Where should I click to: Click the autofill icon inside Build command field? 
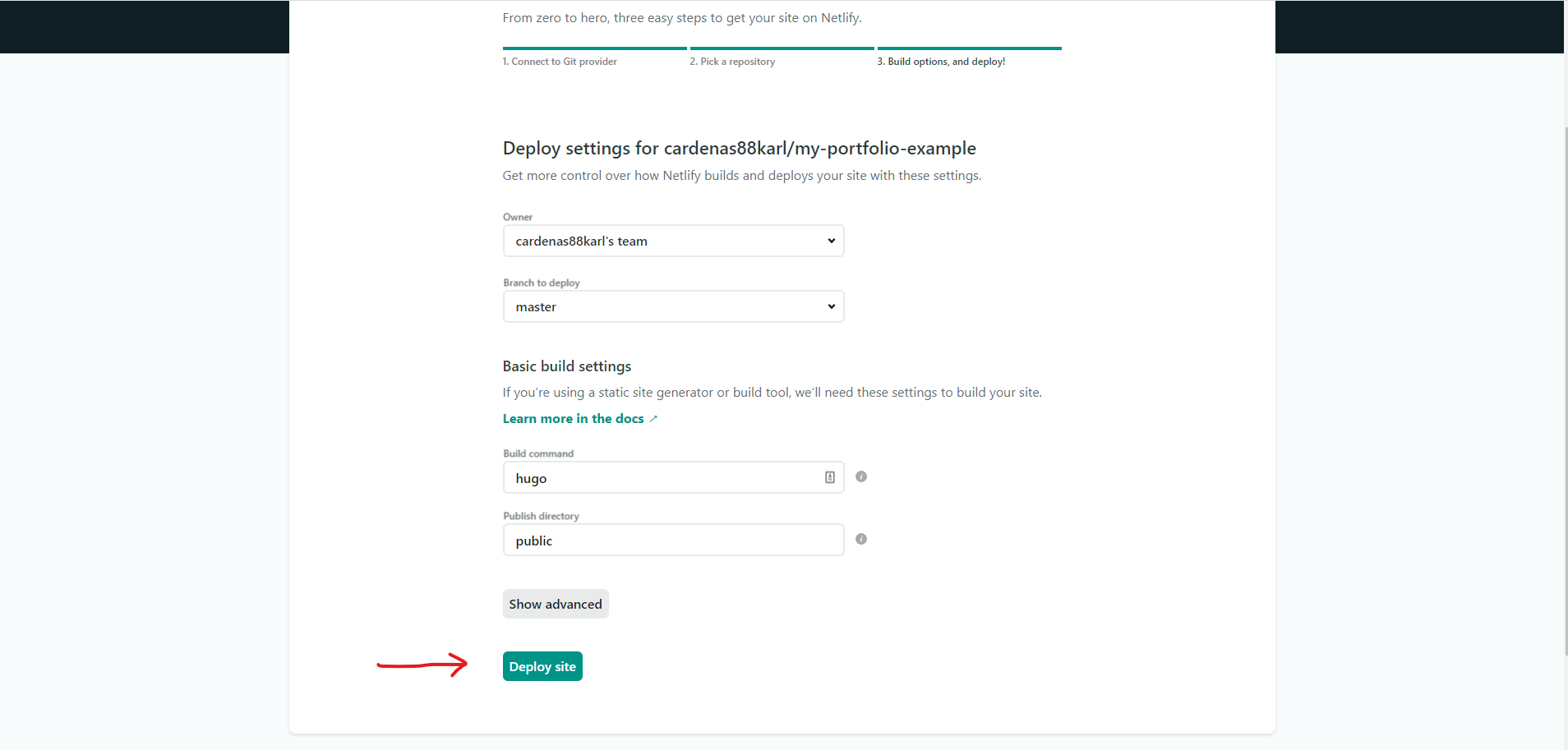[x=830, y=477]
